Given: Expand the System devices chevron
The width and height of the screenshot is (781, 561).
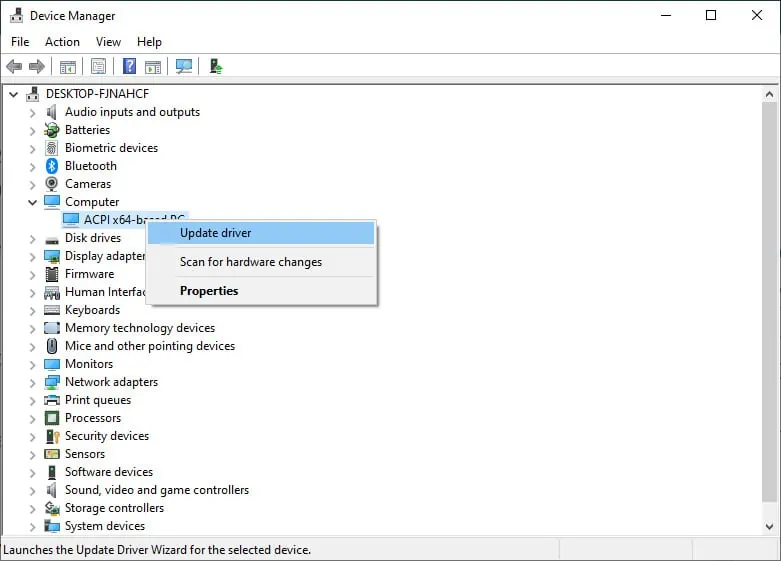Looking at the screenshot, I should coord(32,527).
